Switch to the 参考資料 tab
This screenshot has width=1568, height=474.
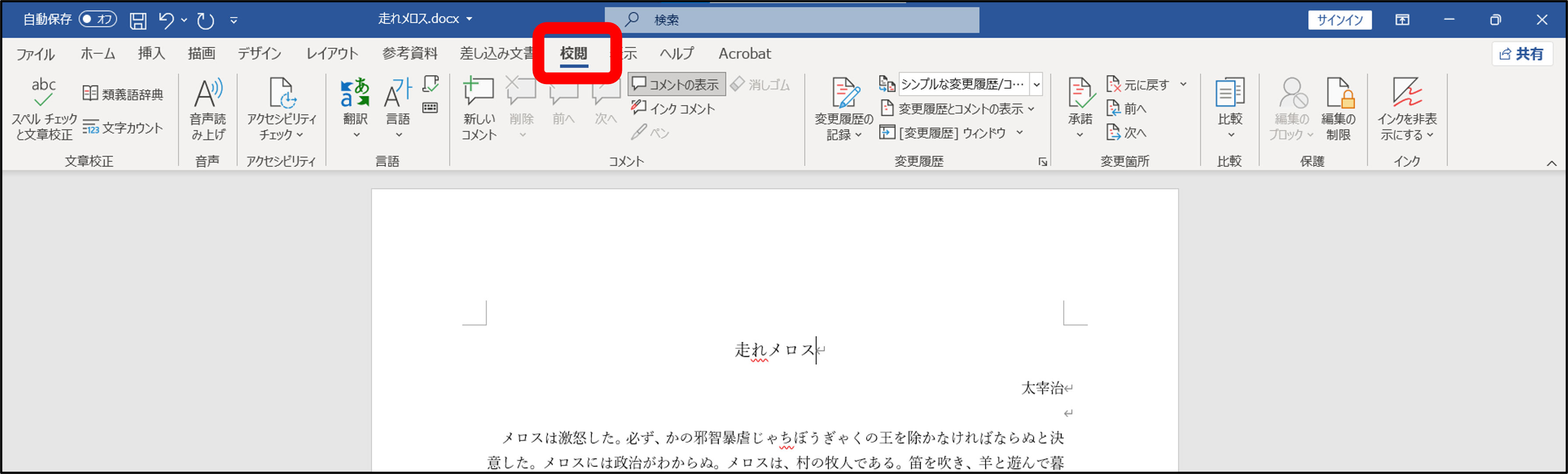coord(410,53)
